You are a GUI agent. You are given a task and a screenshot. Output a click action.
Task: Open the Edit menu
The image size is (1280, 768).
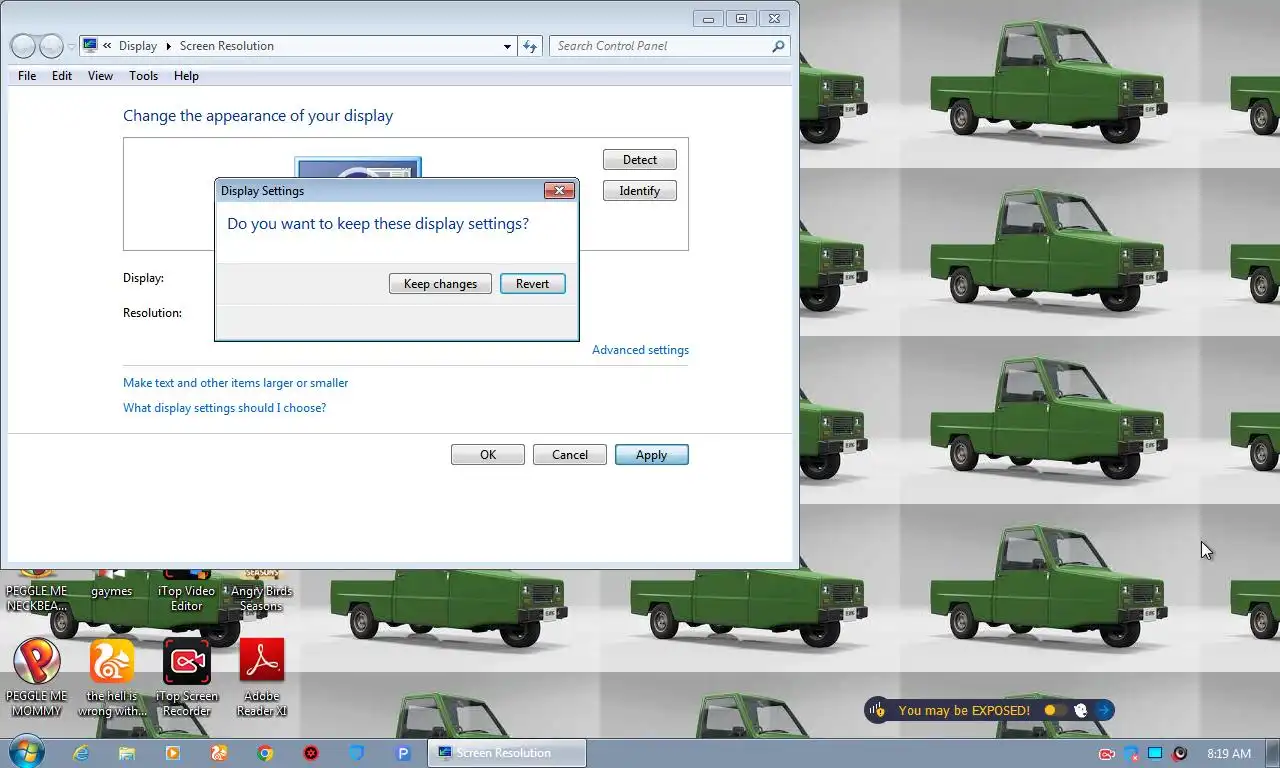(62, 76)
